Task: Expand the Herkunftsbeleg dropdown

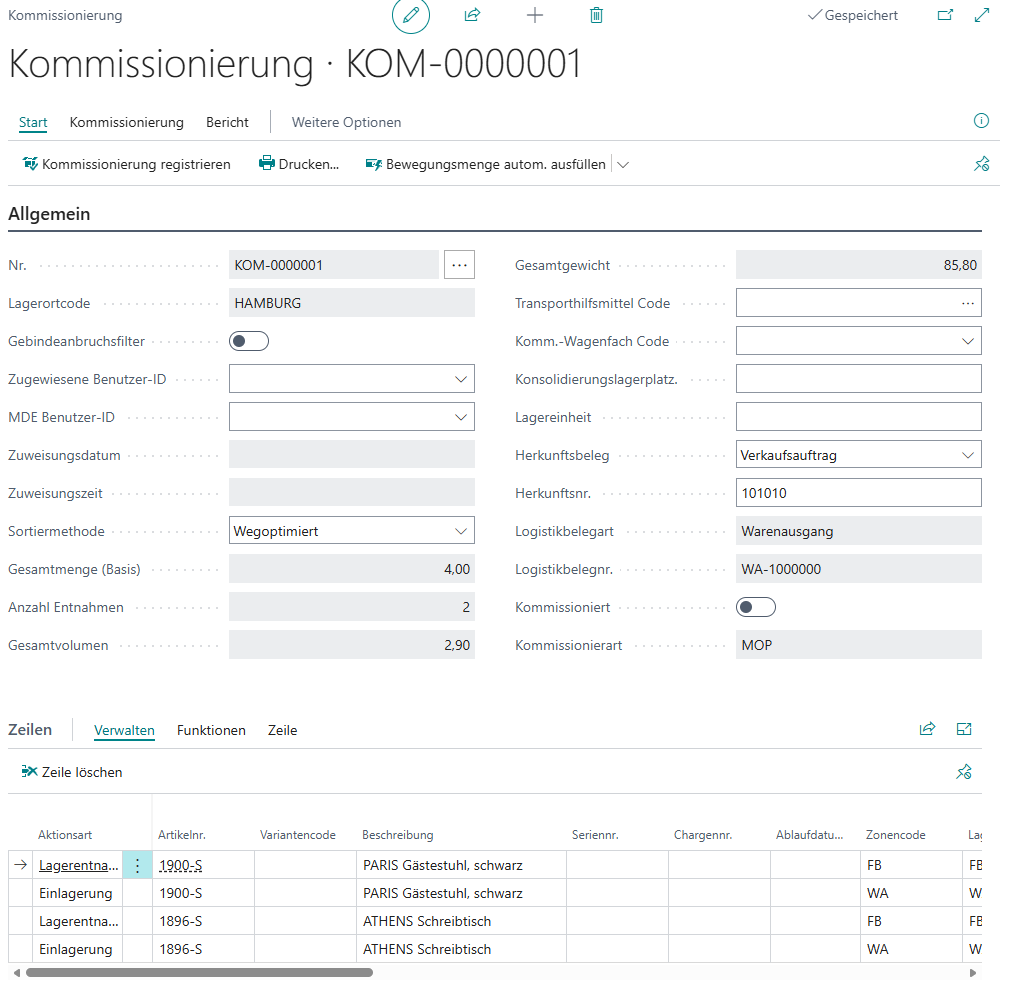Action: [x=968, y=454]
